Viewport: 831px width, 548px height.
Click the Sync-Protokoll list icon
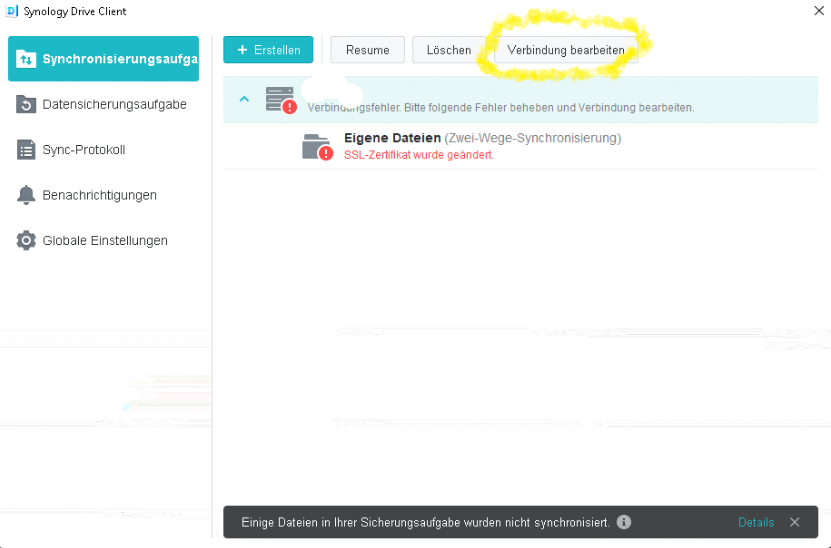(26, 150)
